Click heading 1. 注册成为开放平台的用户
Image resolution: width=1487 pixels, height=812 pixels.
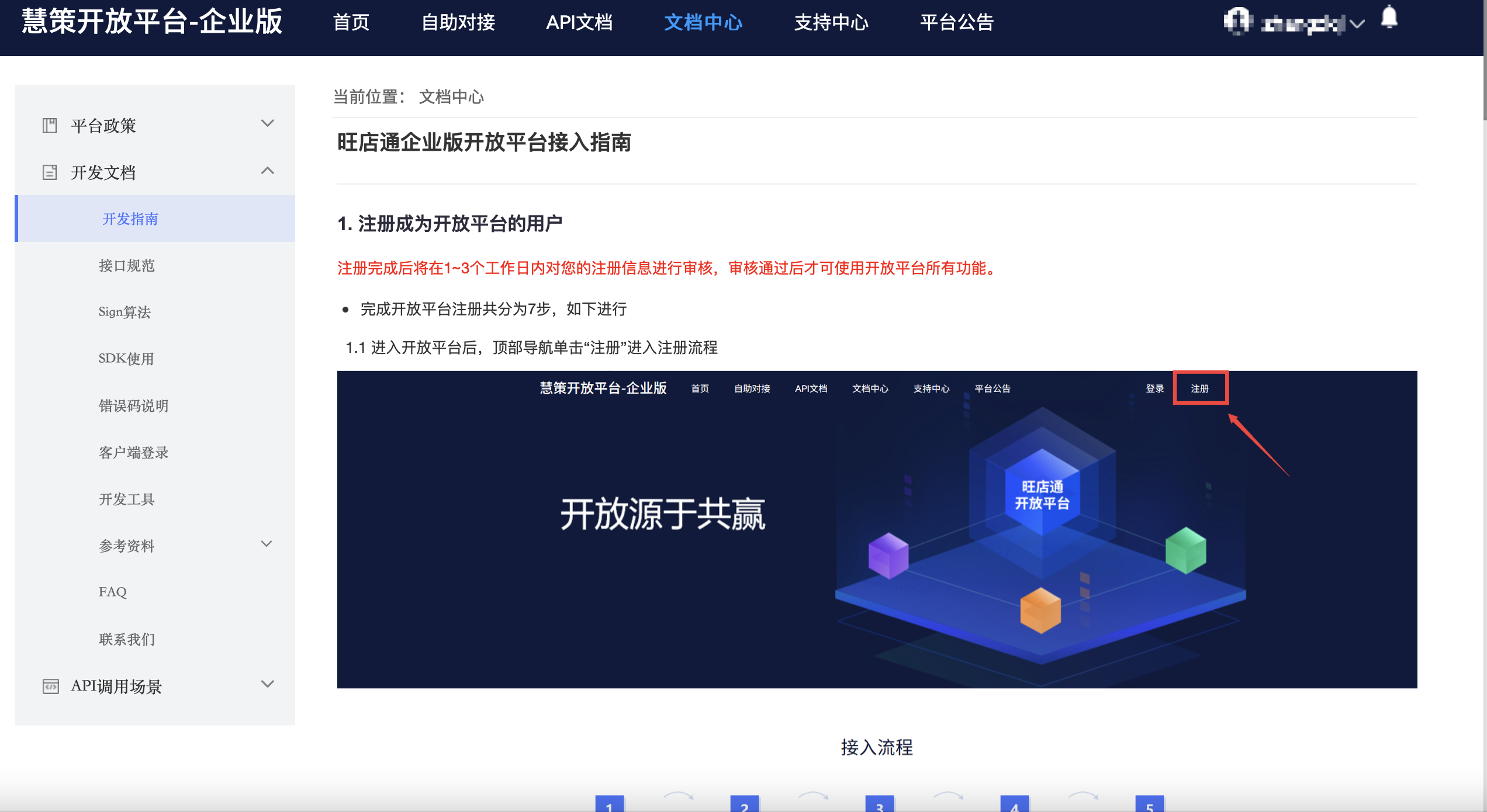click(450, 223)
